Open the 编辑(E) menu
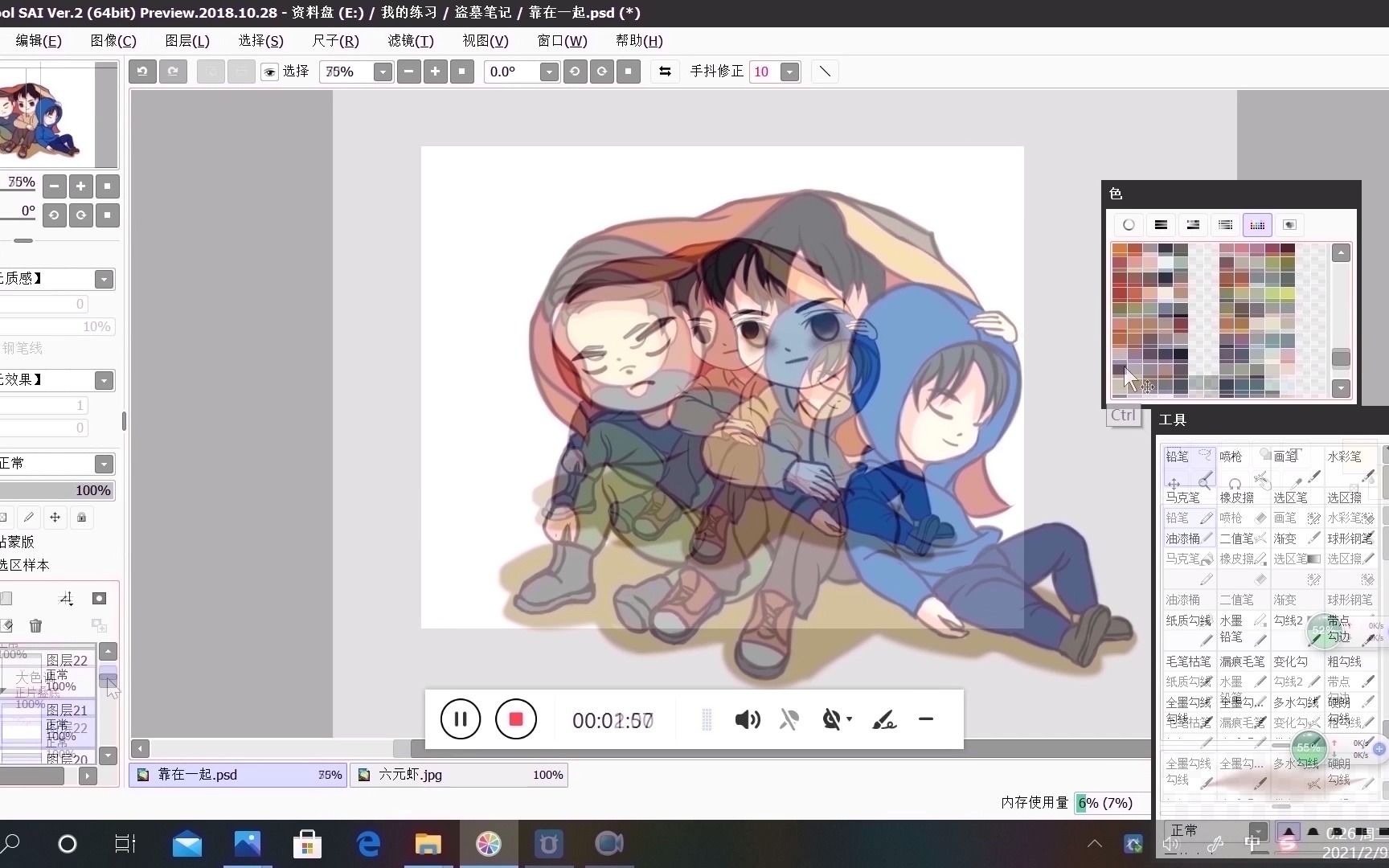 tap(39, 41)
